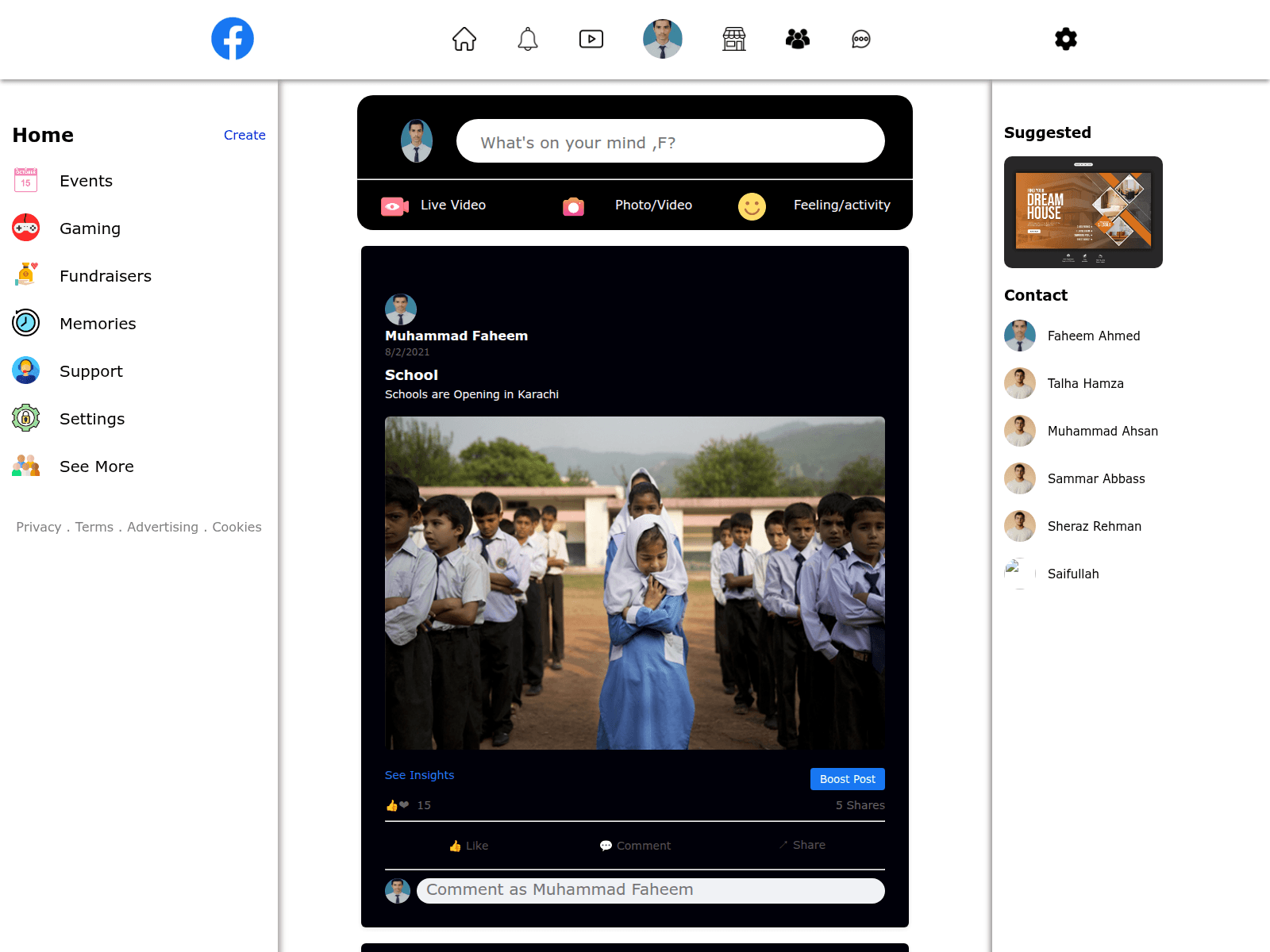
Task: Open See Insights link
Action: [x=420, y=775]
